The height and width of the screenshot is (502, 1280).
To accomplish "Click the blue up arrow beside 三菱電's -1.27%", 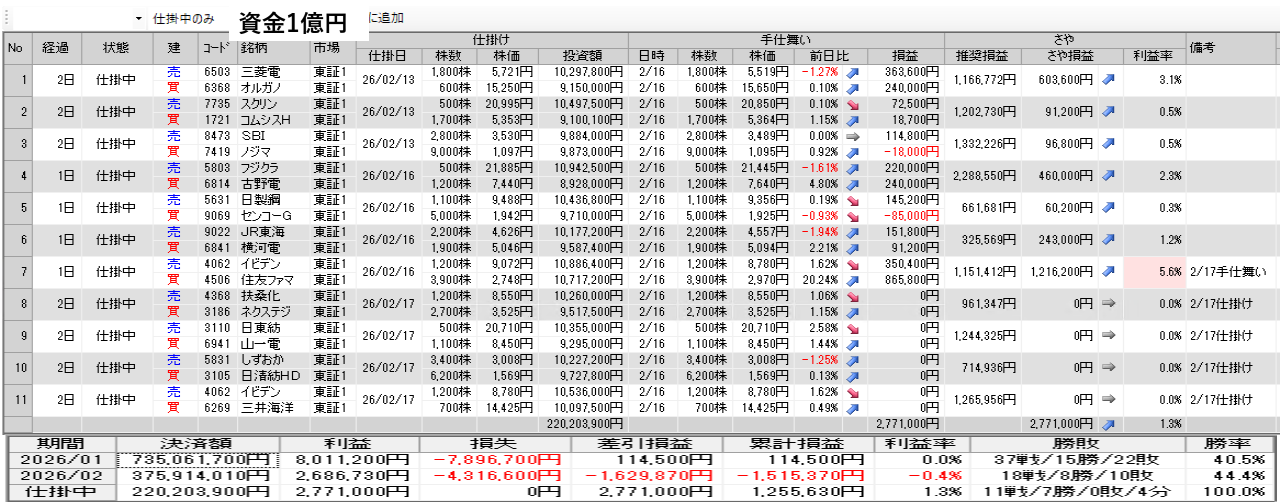I will coord(852,72).
